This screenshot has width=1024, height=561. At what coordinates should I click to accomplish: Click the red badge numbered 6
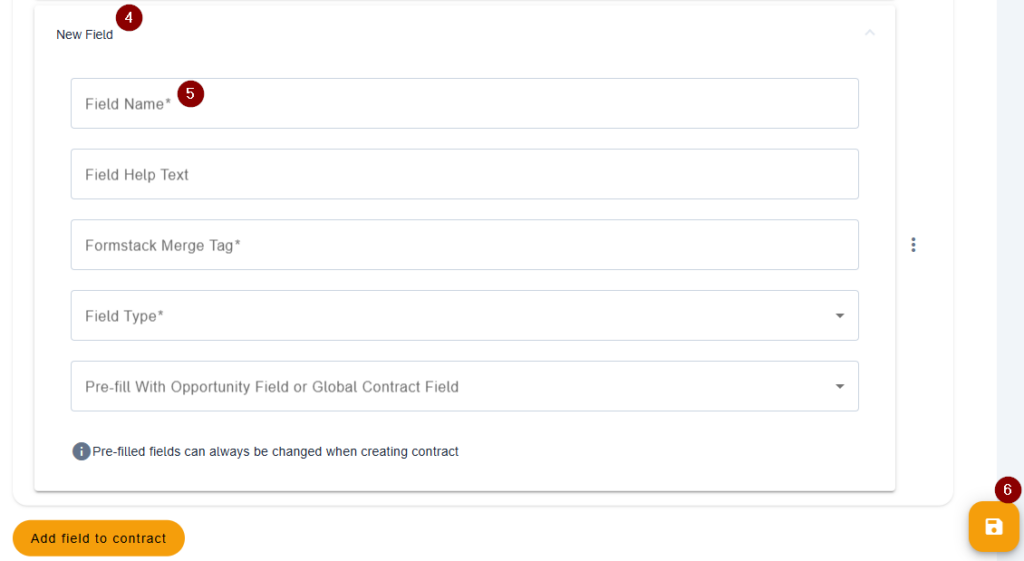(x=1007, y=490)
